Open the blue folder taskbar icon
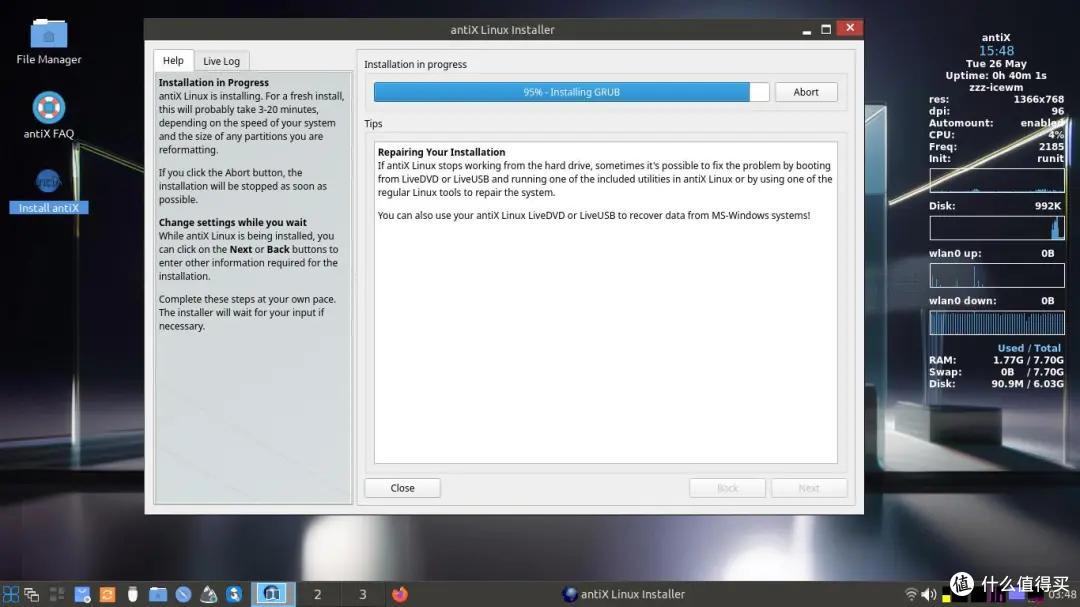Image resolution: width=1080 pixels, height=607 pixels. (158, 594)
